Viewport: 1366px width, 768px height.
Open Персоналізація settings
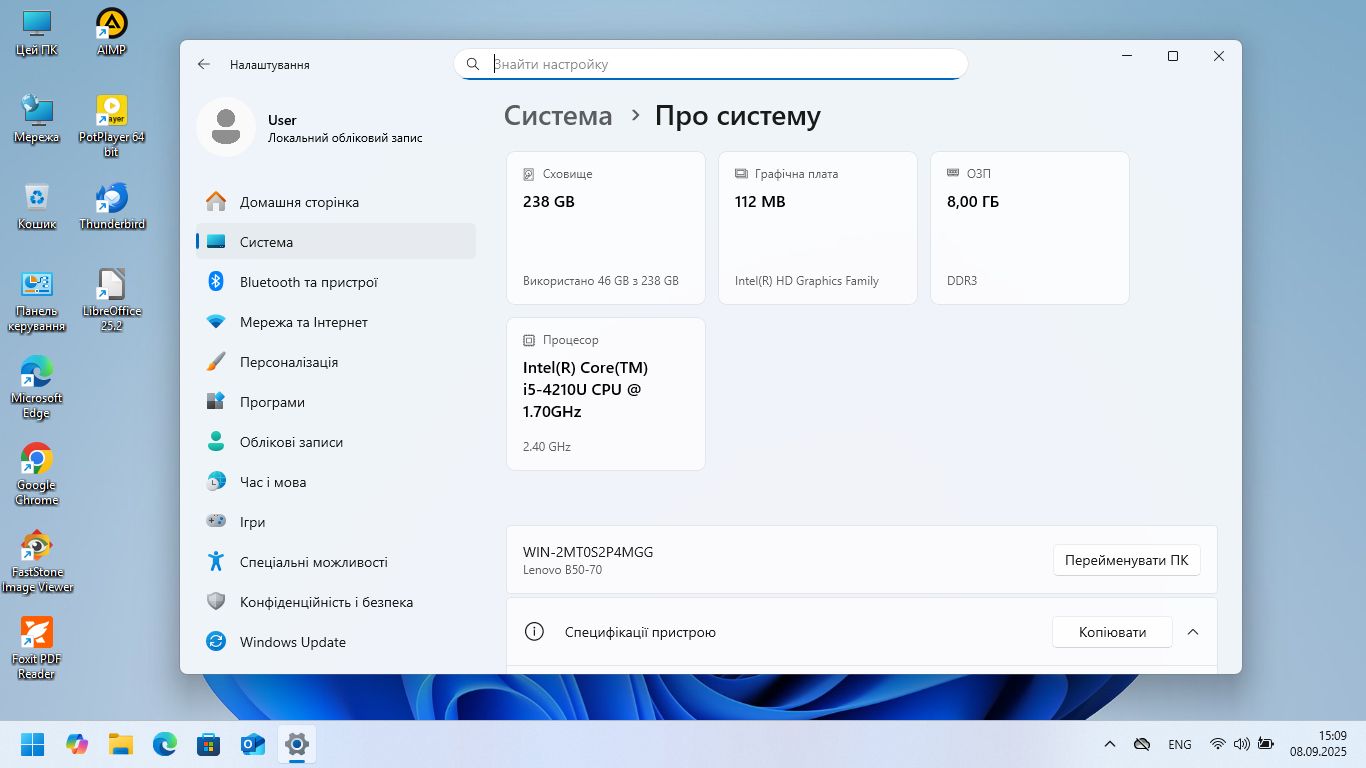336,362
